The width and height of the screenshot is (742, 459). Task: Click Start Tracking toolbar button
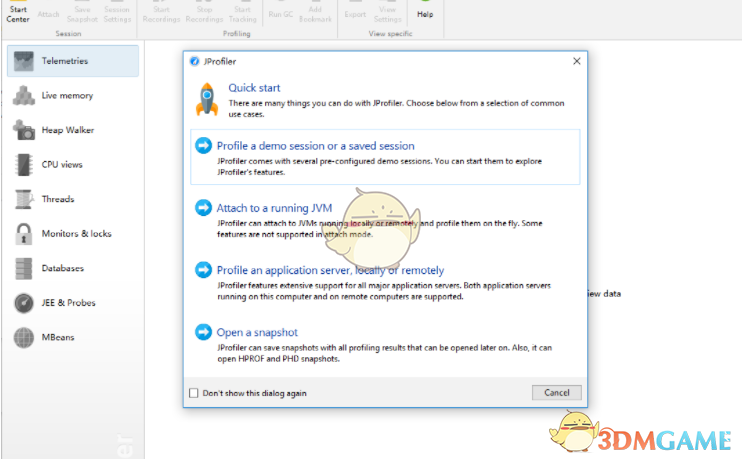(x=242, y=12)
